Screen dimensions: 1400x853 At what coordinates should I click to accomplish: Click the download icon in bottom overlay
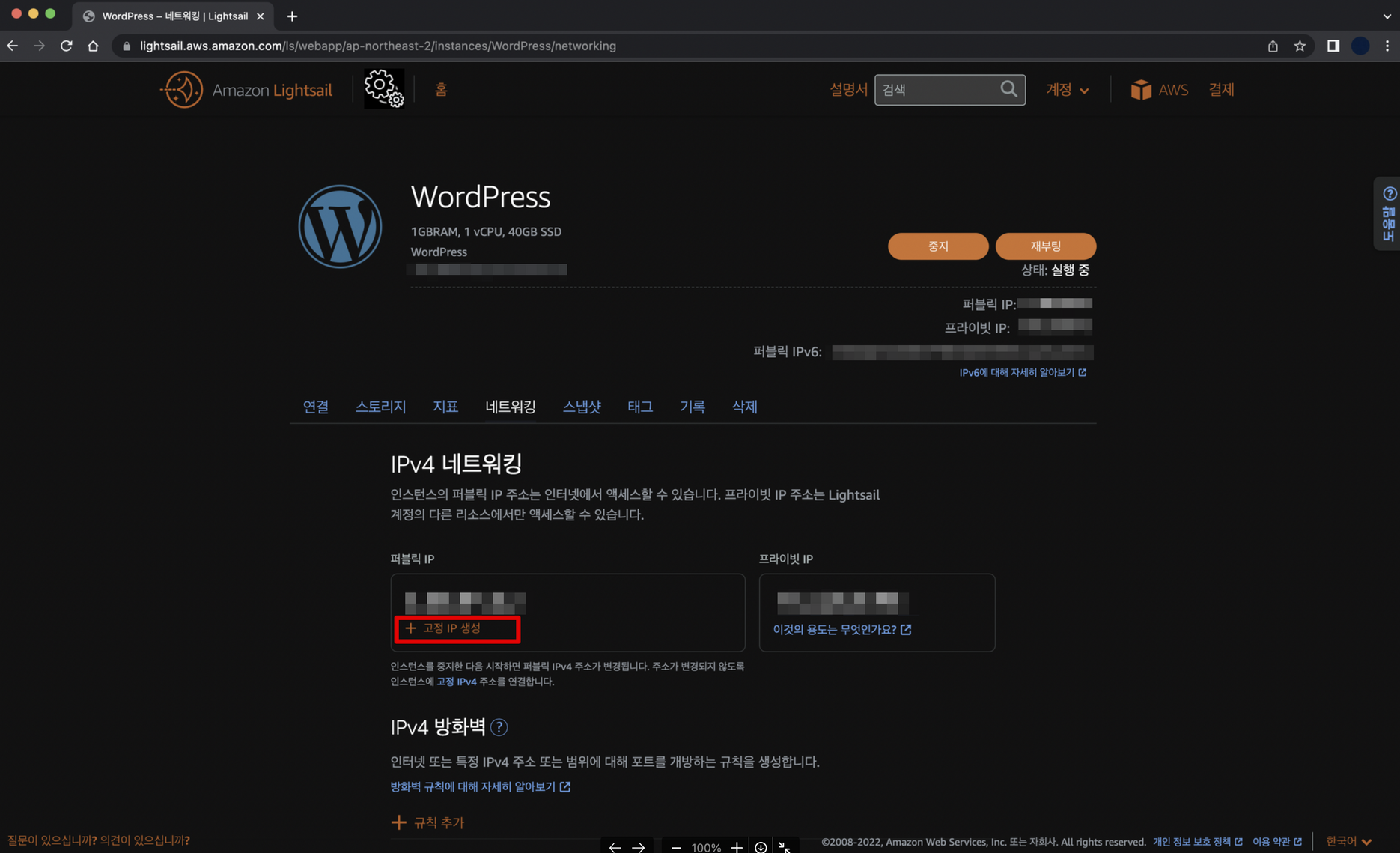[761, 847]
